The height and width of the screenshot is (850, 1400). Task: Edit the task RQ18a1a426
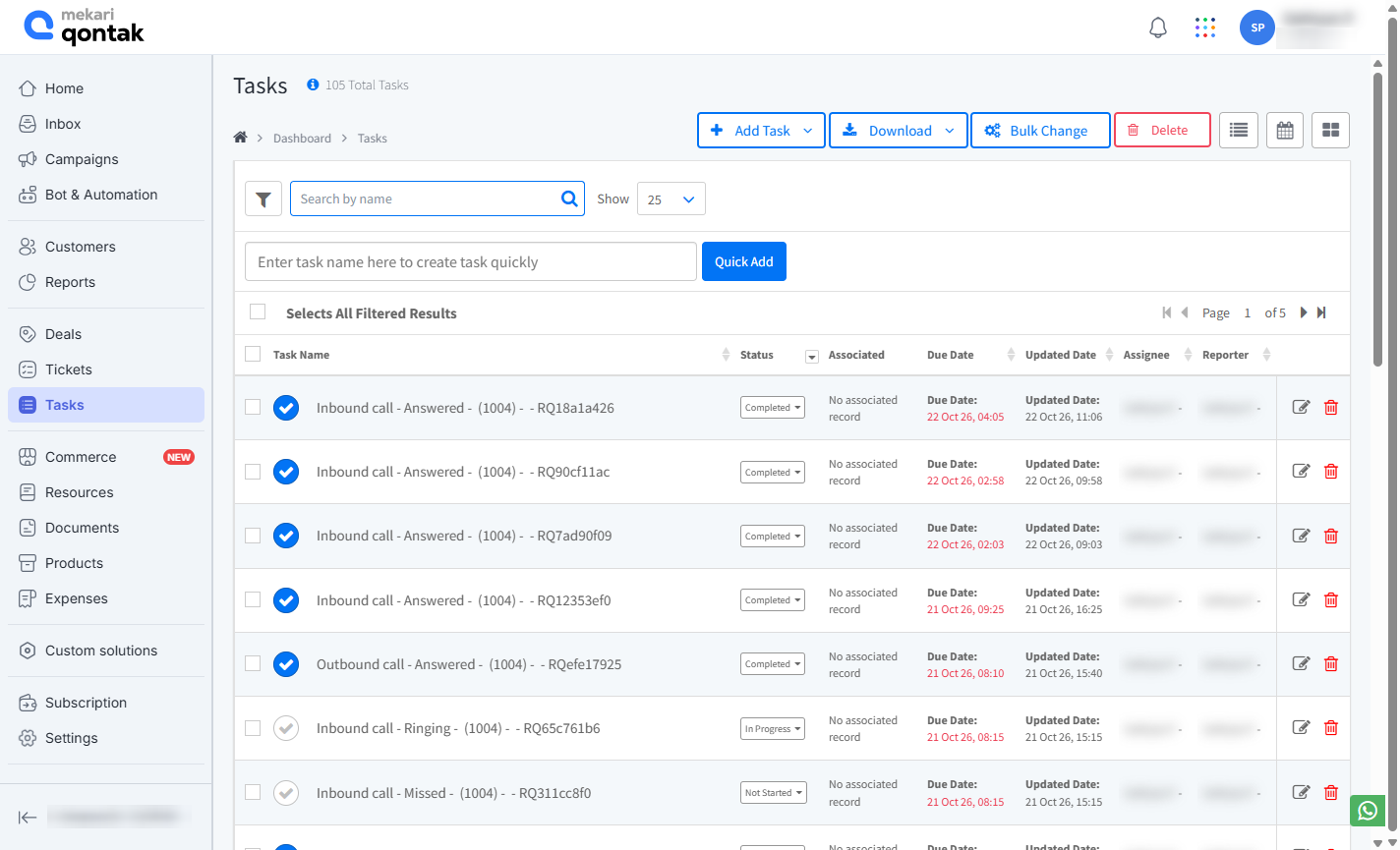1301,408
